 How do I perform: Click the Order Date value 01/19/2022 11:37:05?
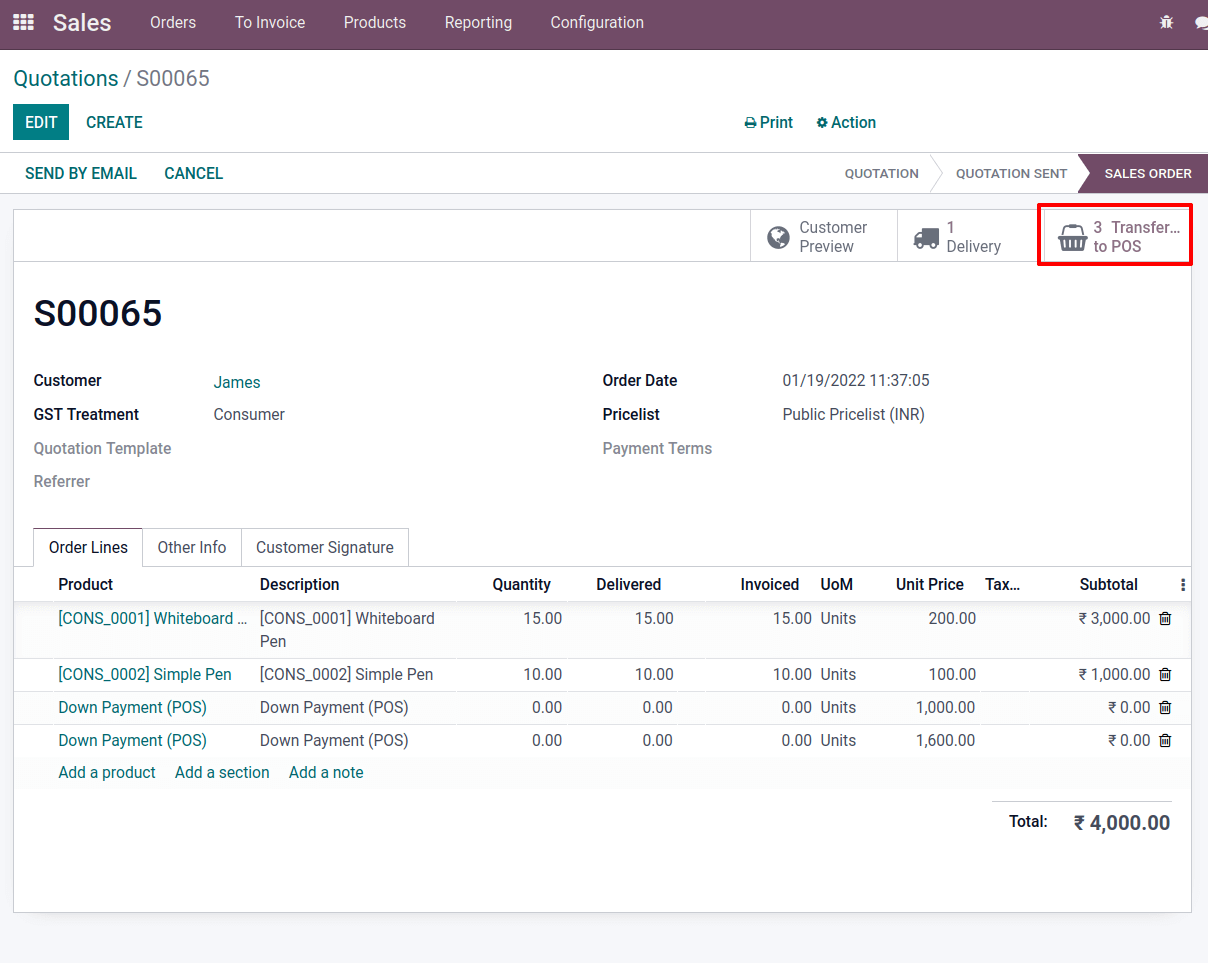coord(856,380)
